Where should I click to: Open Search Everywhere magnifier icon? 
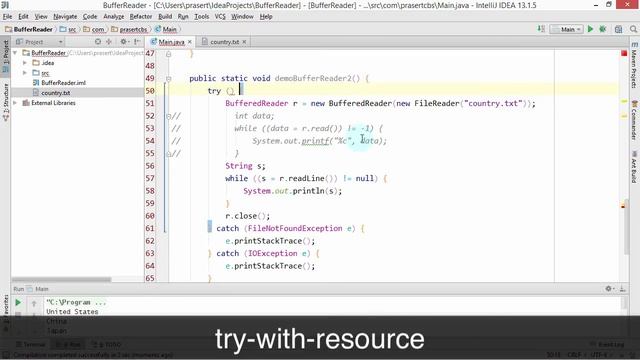pyautogui.click(x=633, y=29)
